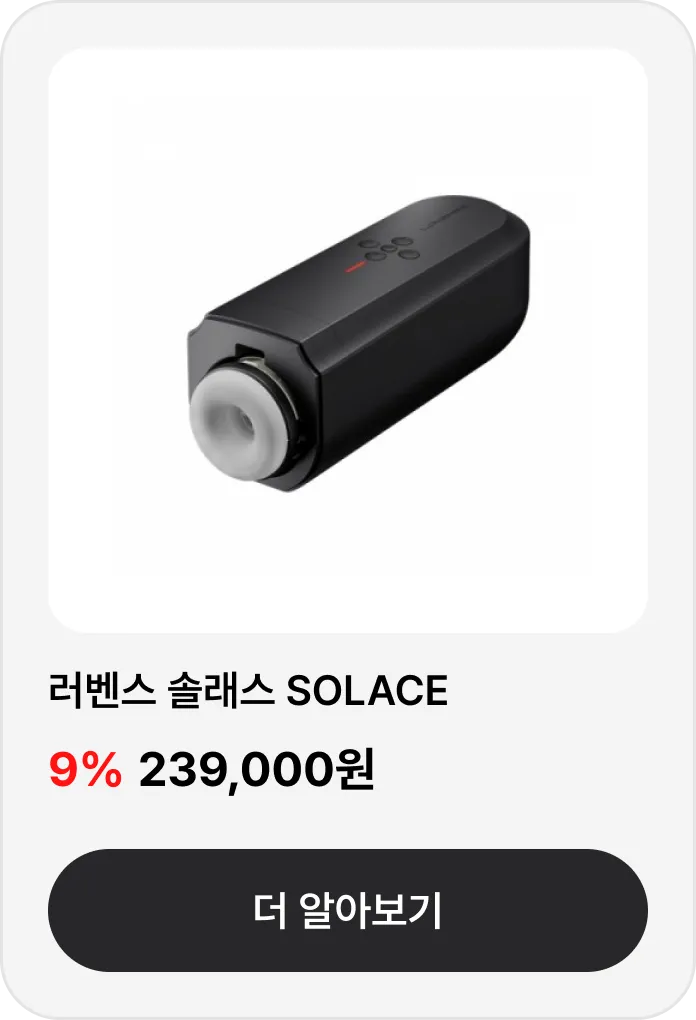Click the white area above the device image

348,117
